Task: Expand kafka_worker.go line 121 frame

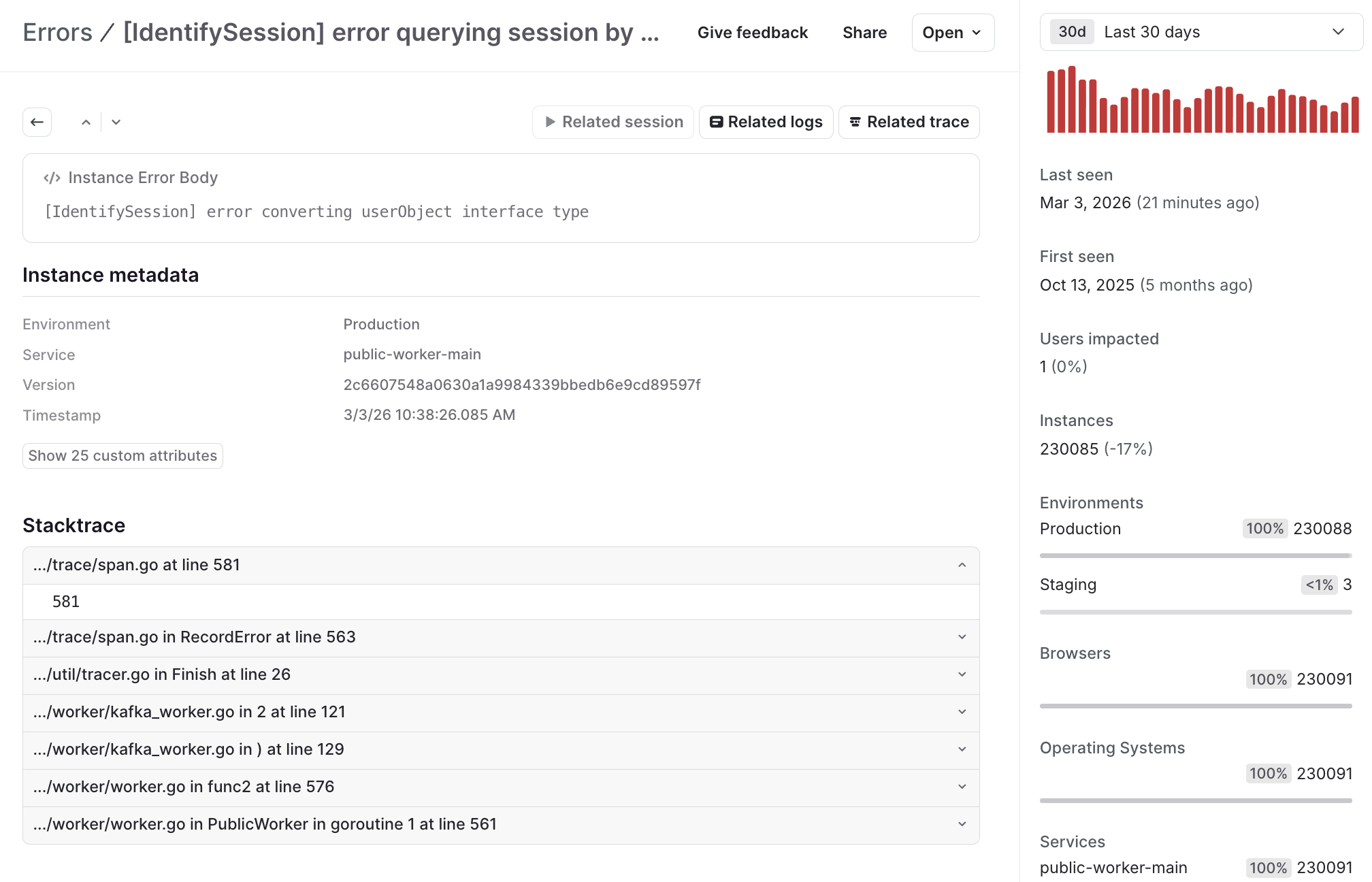Action: (962, 712)
